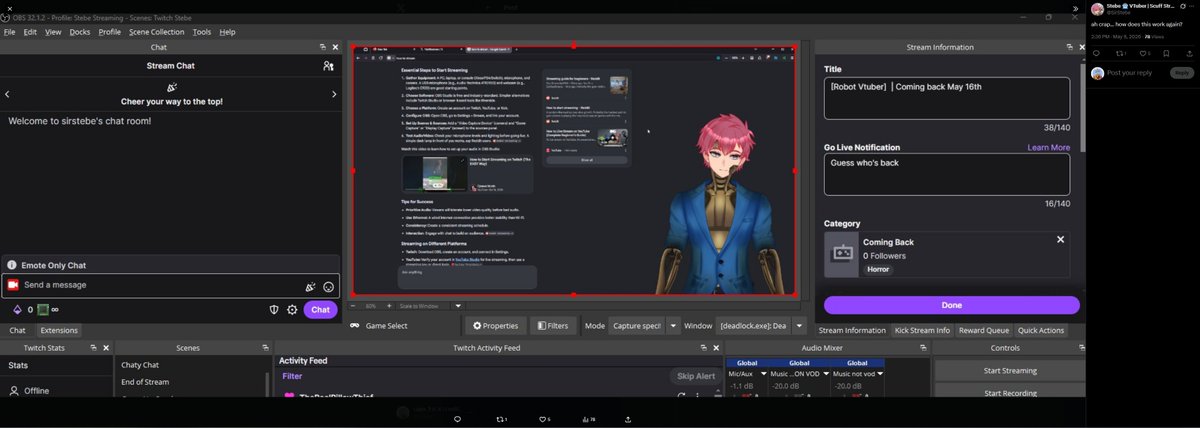Viewport: 1200px width, 428px height.
Task: Click the Horror category tag
Action: tap(878, 269)
